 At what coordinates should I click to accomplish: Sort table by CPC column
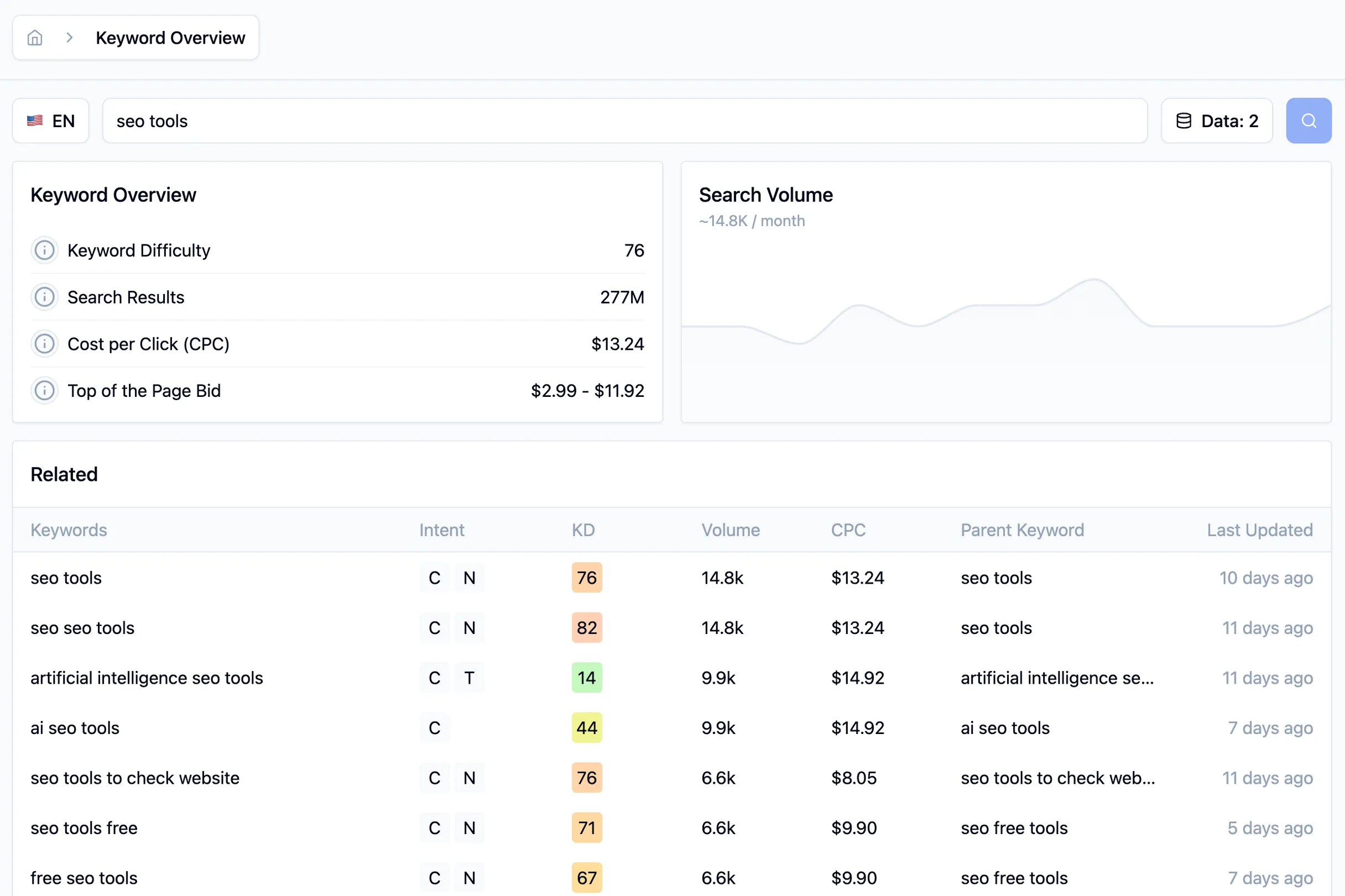[x=848, y=530]
